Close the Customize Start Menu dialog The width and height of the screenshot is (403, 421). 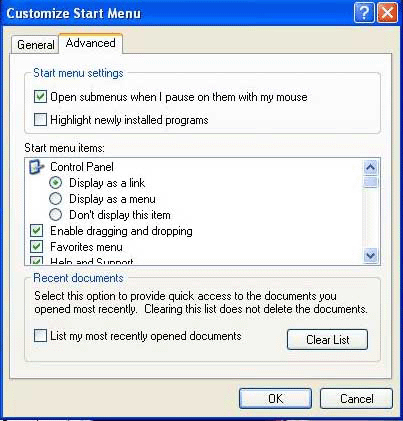387,13
